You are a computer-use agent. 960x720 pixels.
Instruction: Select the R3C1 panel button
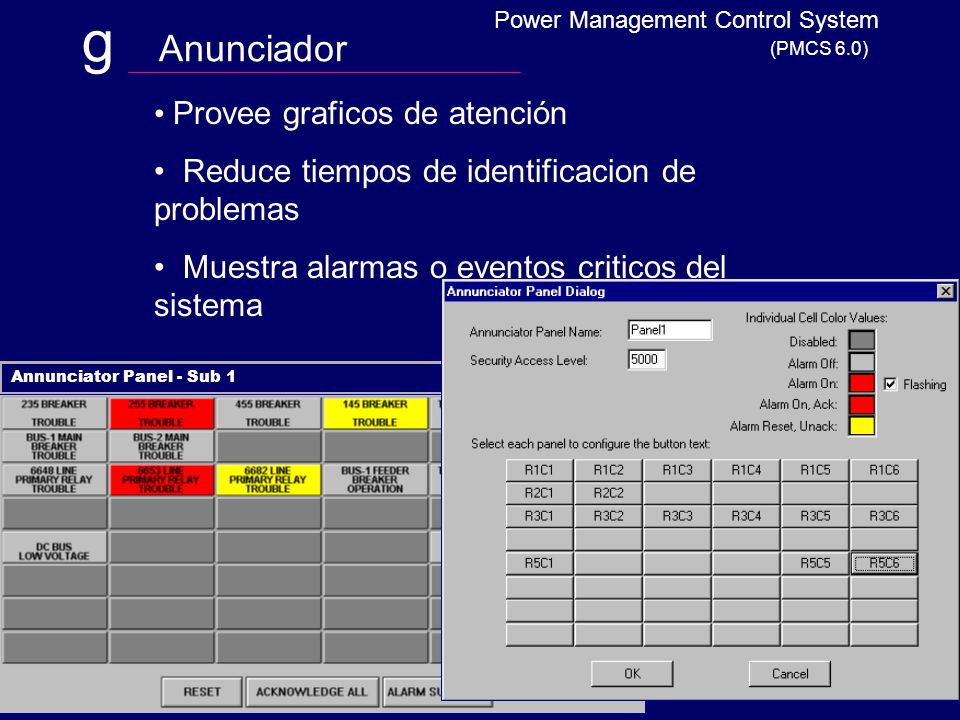(539, 516)
